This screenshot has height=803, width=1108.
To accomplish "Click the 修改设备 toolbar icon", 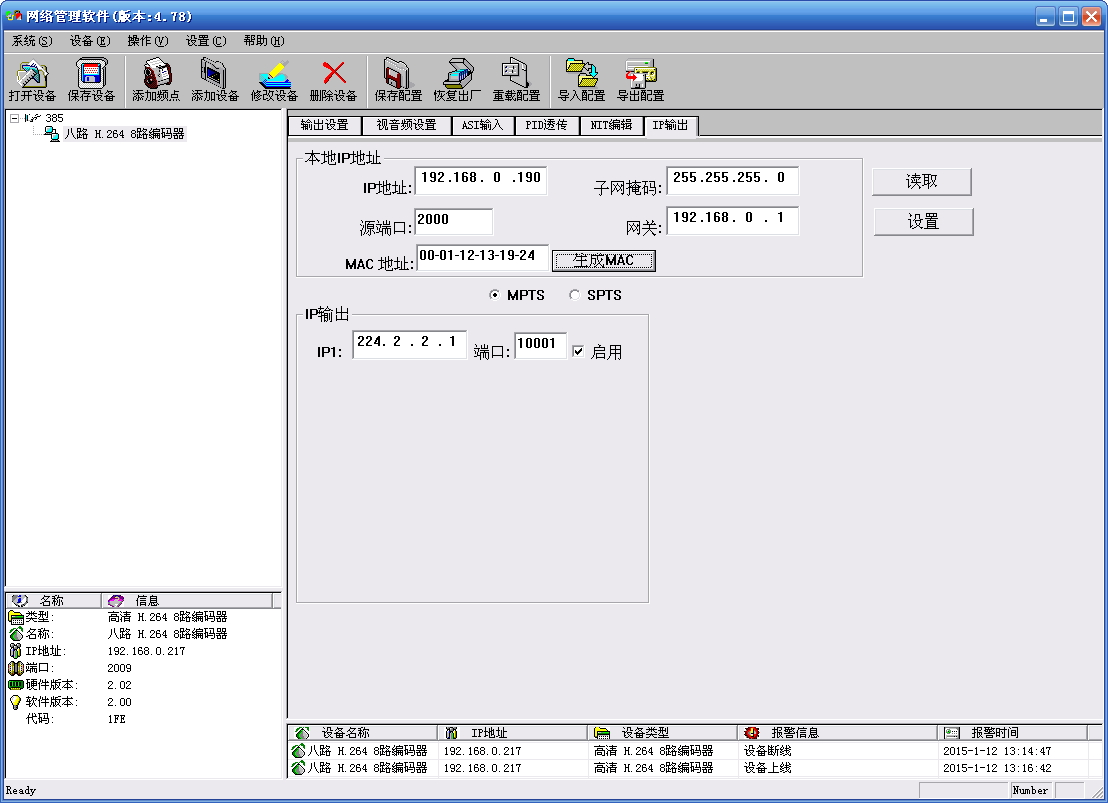I will click(274, 80).
